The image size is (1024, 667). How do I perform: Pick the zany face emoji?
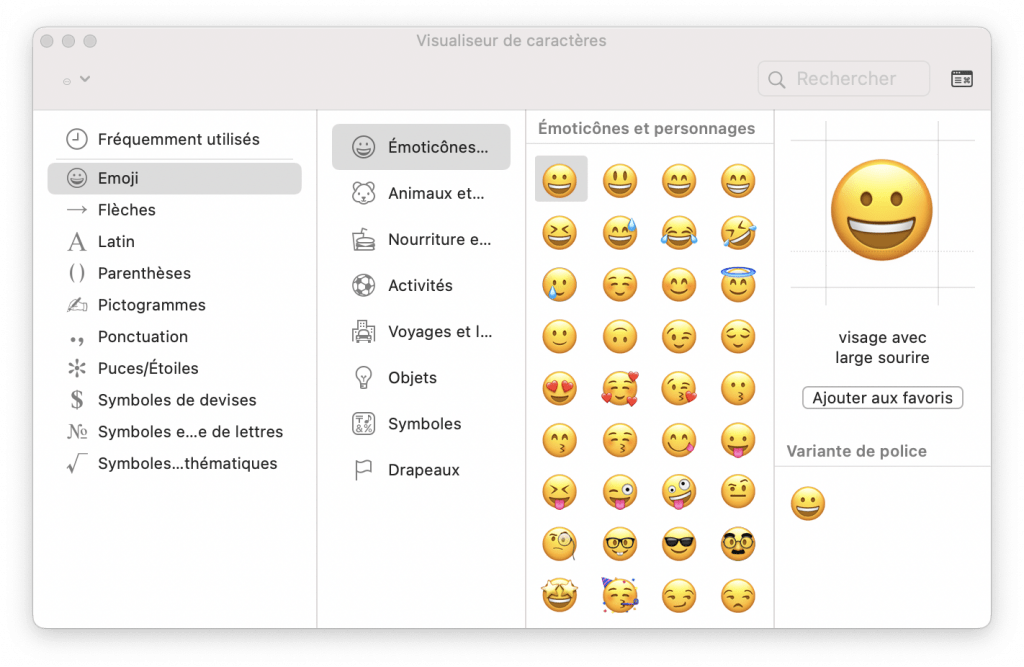[x=679, y=492]
